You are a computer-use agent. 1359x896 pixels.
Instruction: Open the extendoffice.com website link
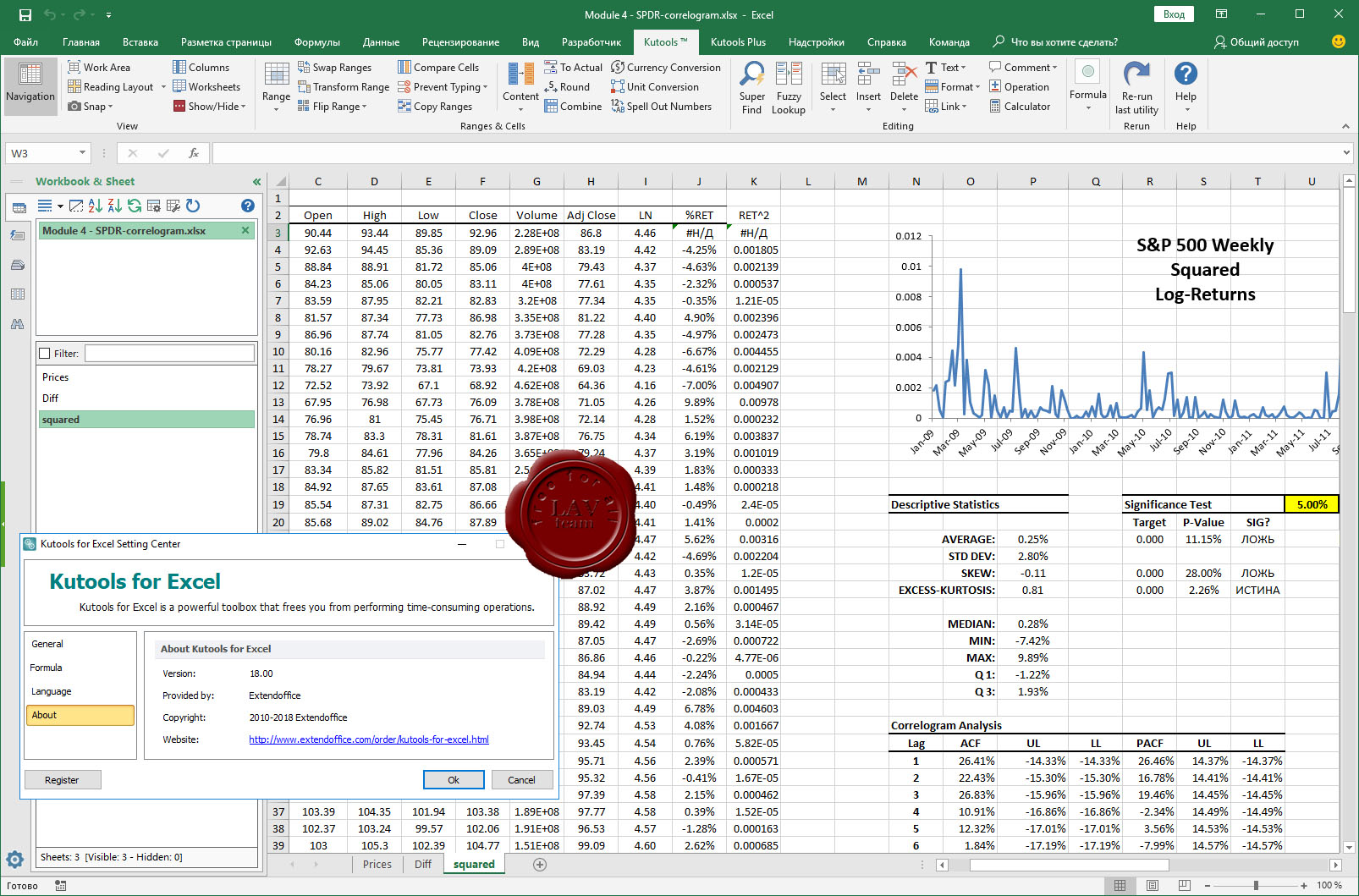pos(369,739)
